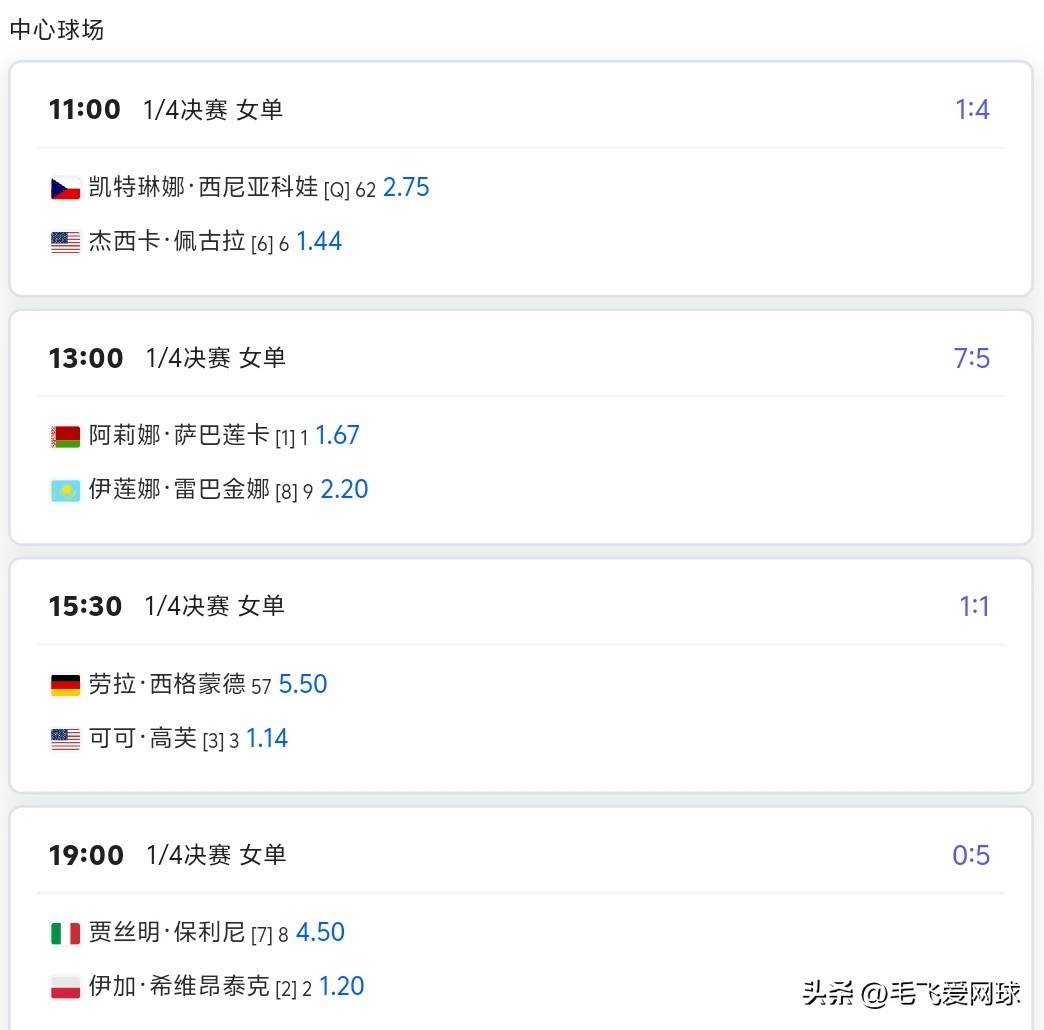Click the USA flag beside 可可·高芙
The width and height of the screenshot is (1044, 1030).
tap(66, 739)
